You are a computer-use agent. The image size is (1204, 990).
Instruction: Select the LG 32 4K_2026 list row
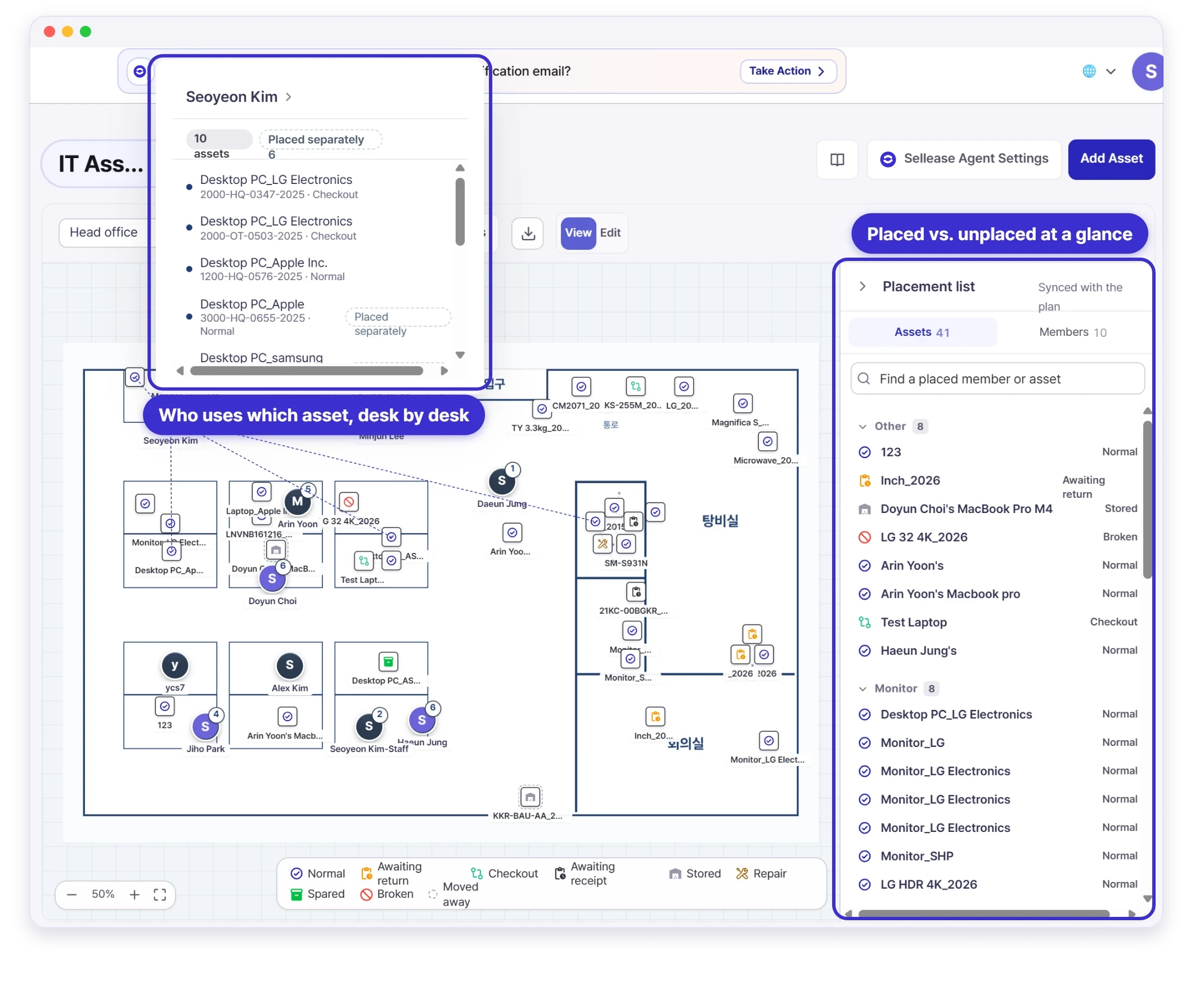[x=998, y=537]
